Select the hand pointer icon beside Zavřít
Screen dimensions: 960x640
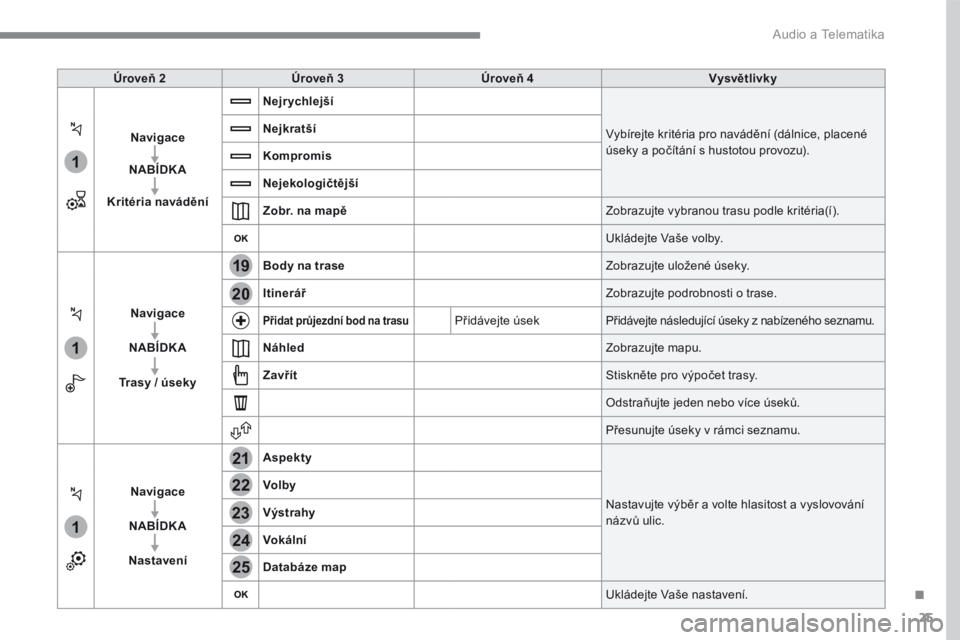pyautogui.click(x=241, y=375)
